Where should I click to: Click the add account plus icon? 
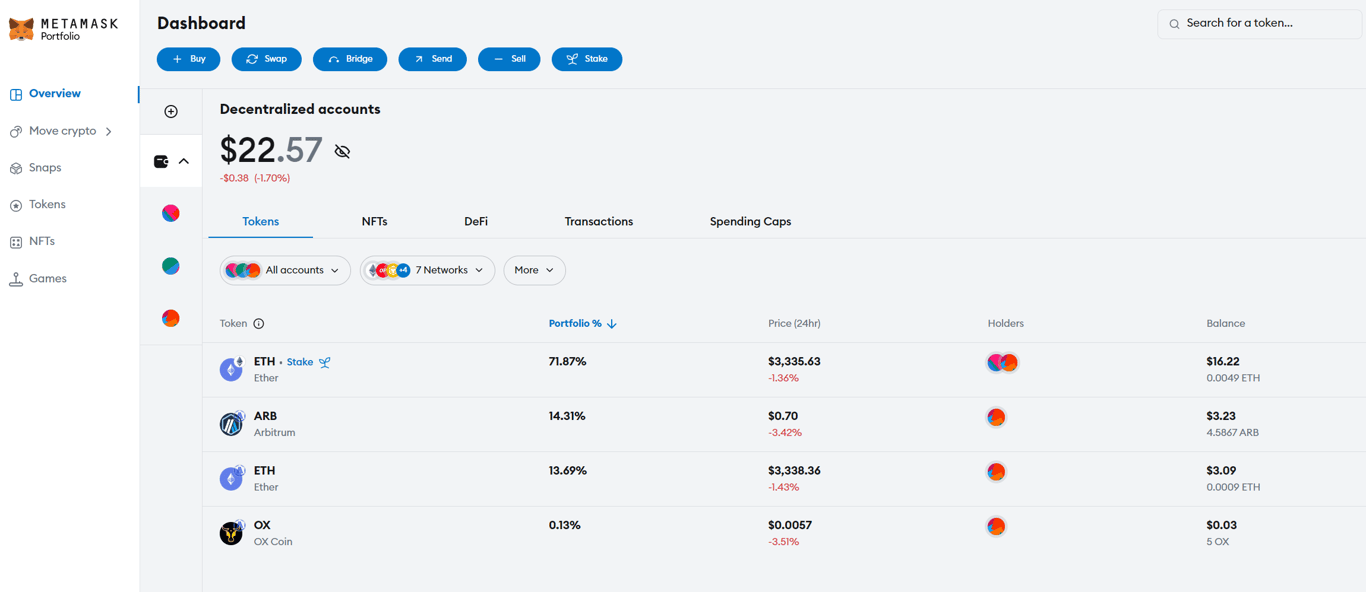170,111
